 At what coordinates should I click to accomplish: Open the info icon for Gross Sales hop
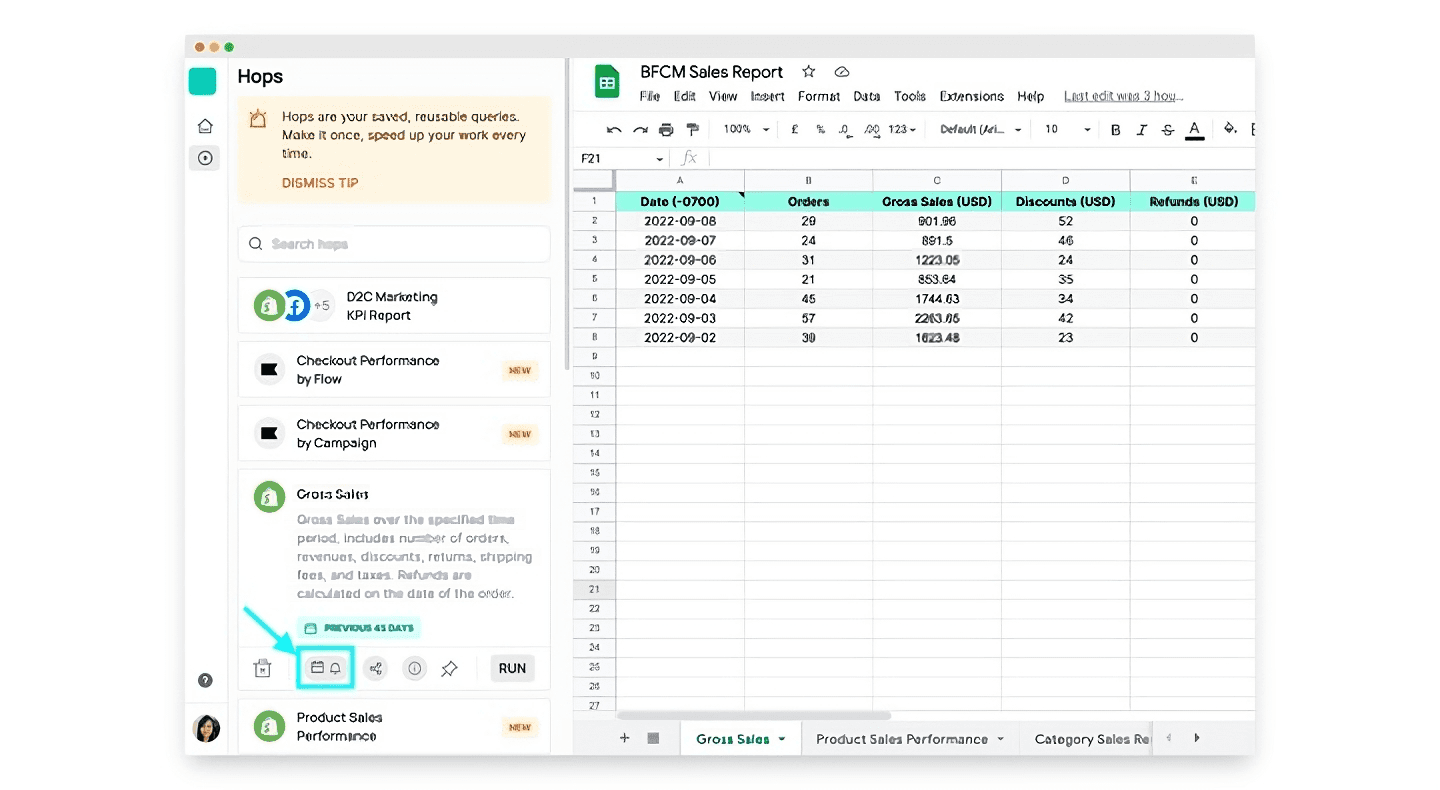(x=414, y=669)
